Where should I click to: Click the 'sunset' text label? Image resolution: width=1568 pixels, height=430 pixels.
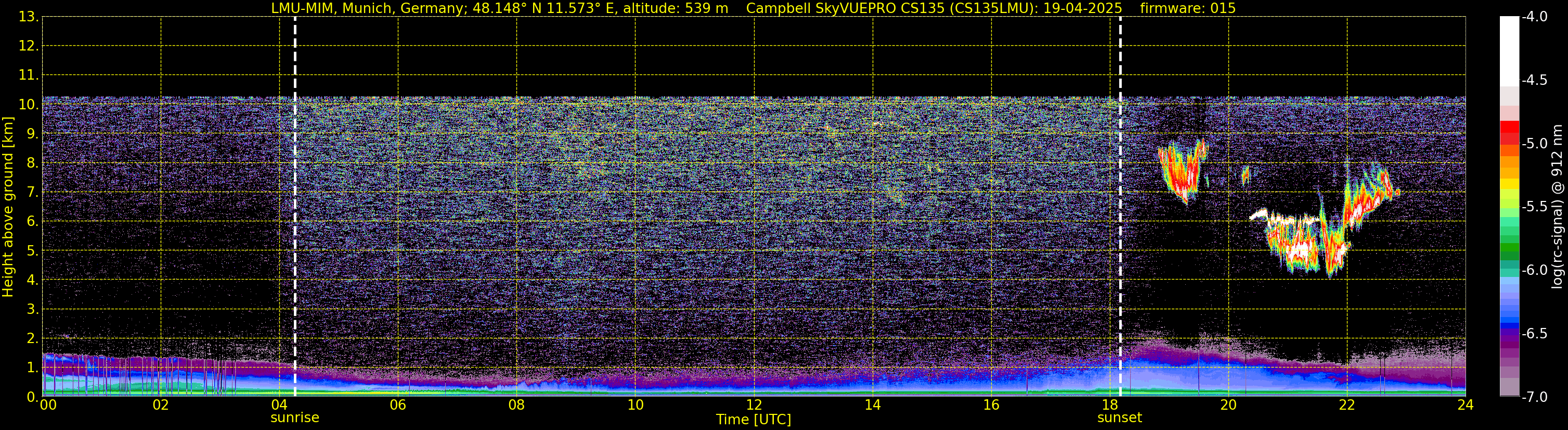pos(1119,418)
